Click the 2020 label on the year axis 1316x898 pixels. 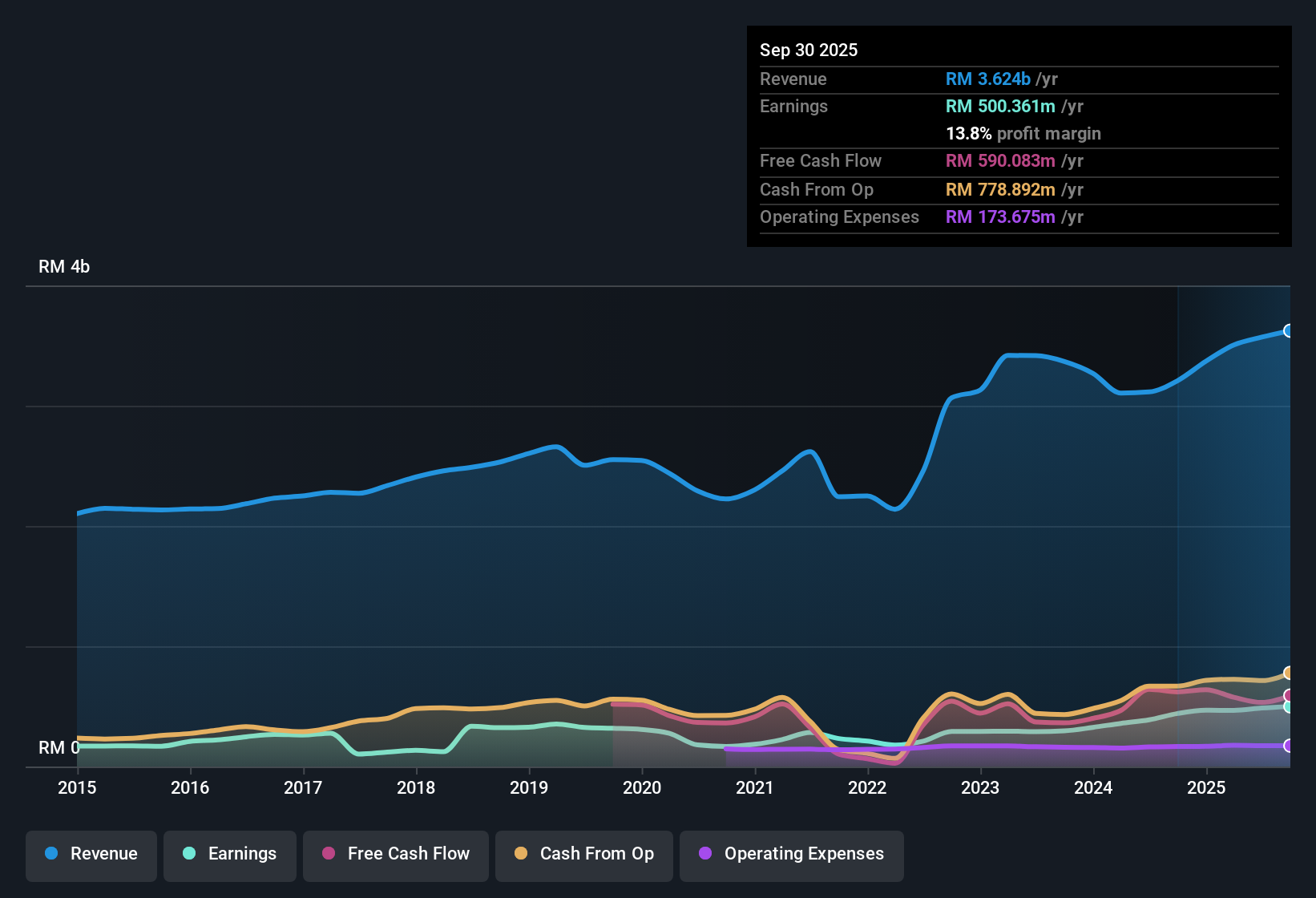(642, 788)
